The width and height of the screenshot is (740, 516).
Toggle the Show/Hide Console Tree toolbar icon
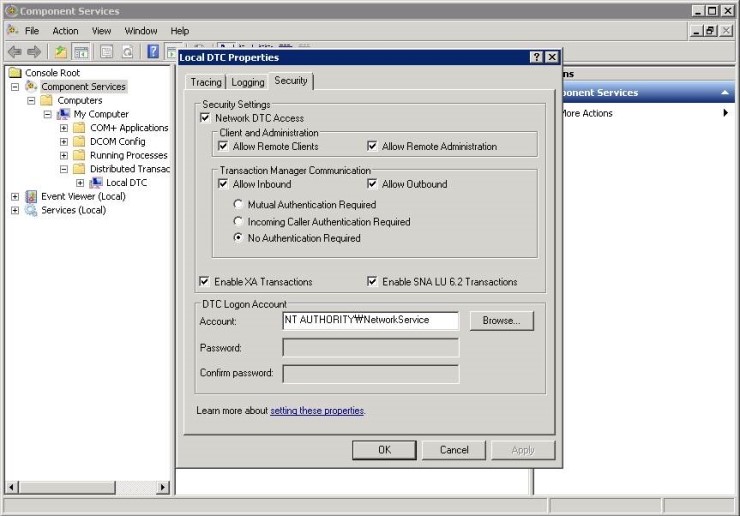(81, 51)
